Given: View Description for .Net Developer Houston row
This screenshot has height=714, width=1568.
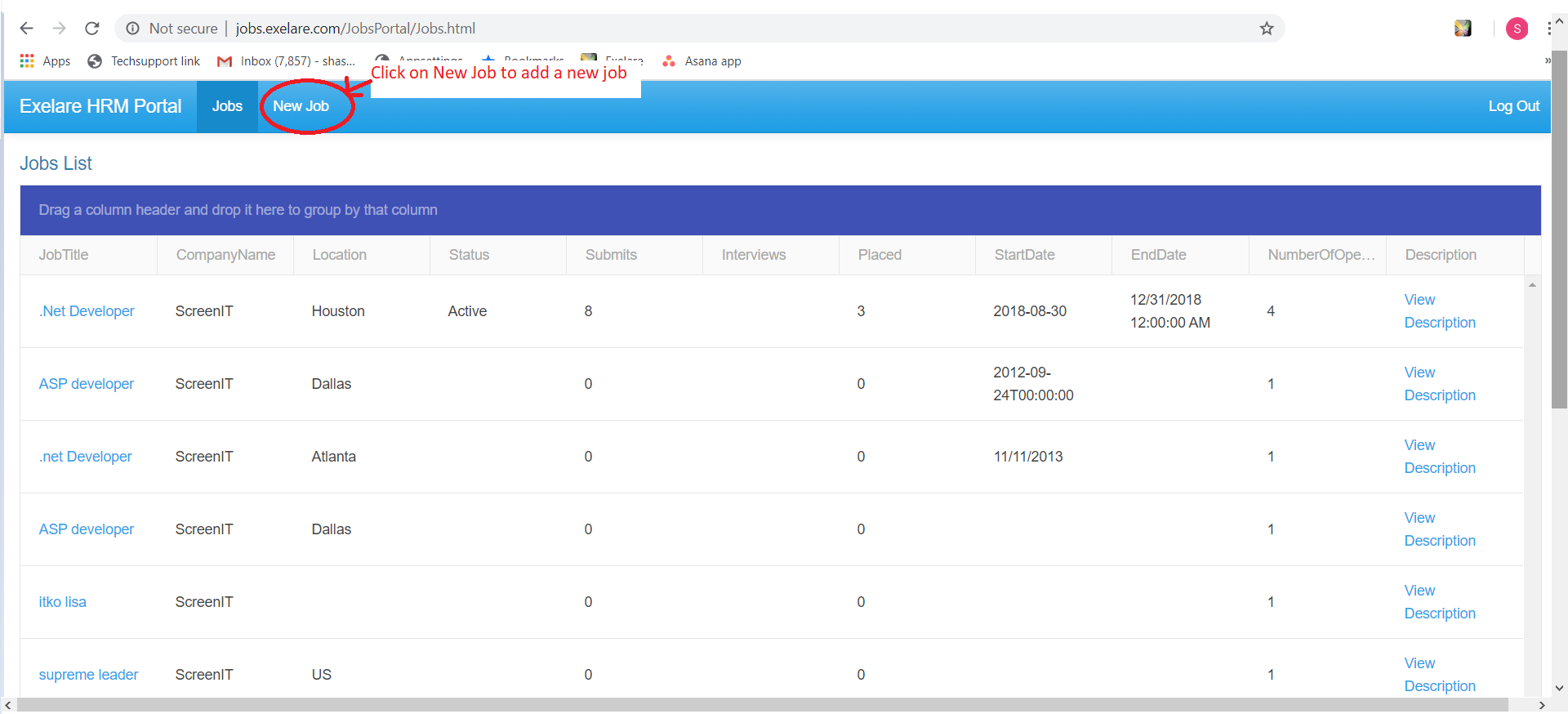Looking at the screenshot, I should 1440,311.
